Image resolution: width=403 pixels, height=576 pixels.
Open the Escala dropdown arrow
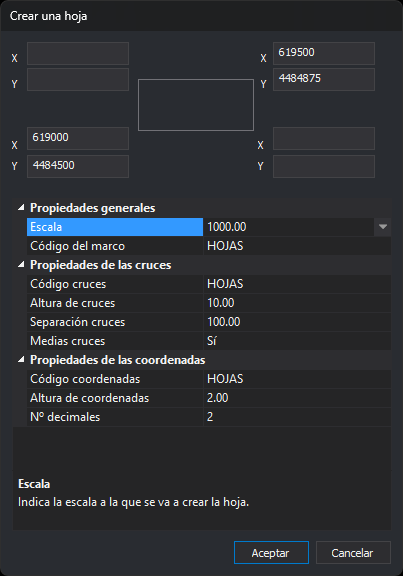(x=382, y=227)
